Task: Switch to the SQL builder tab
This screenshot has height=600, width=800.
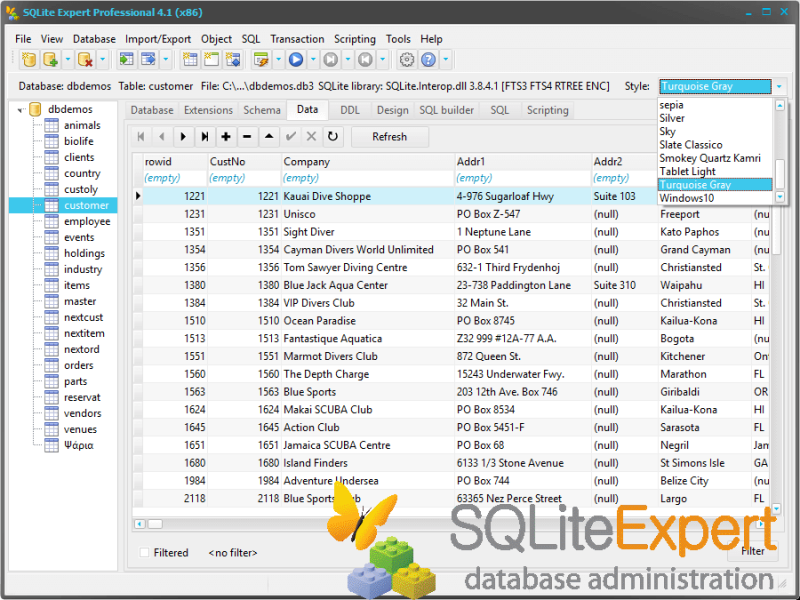Action: tap(446, 110)
